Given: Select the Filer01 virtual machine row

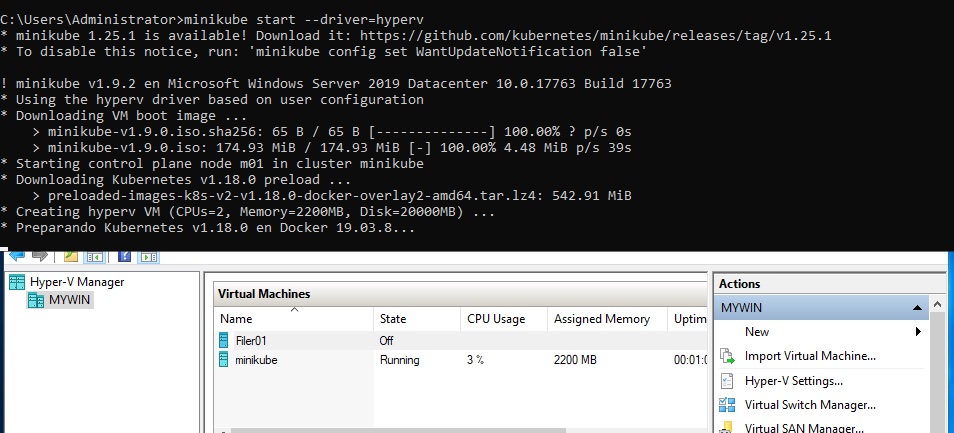Looking at the screenshot, I should [252, 340].
